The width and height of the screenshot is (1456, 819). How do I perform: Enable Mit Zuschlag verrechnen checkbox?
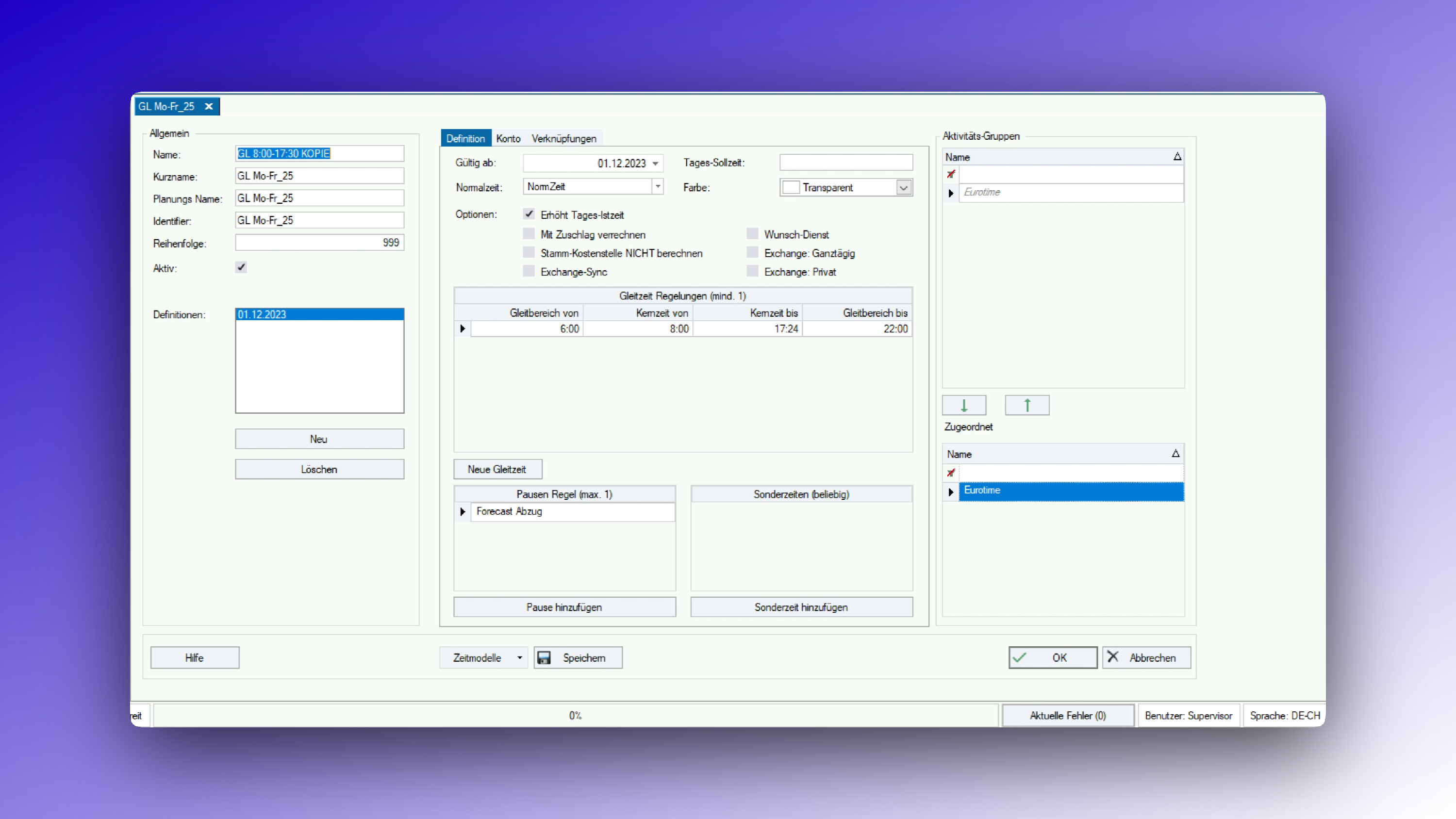(x=529, y=234)
